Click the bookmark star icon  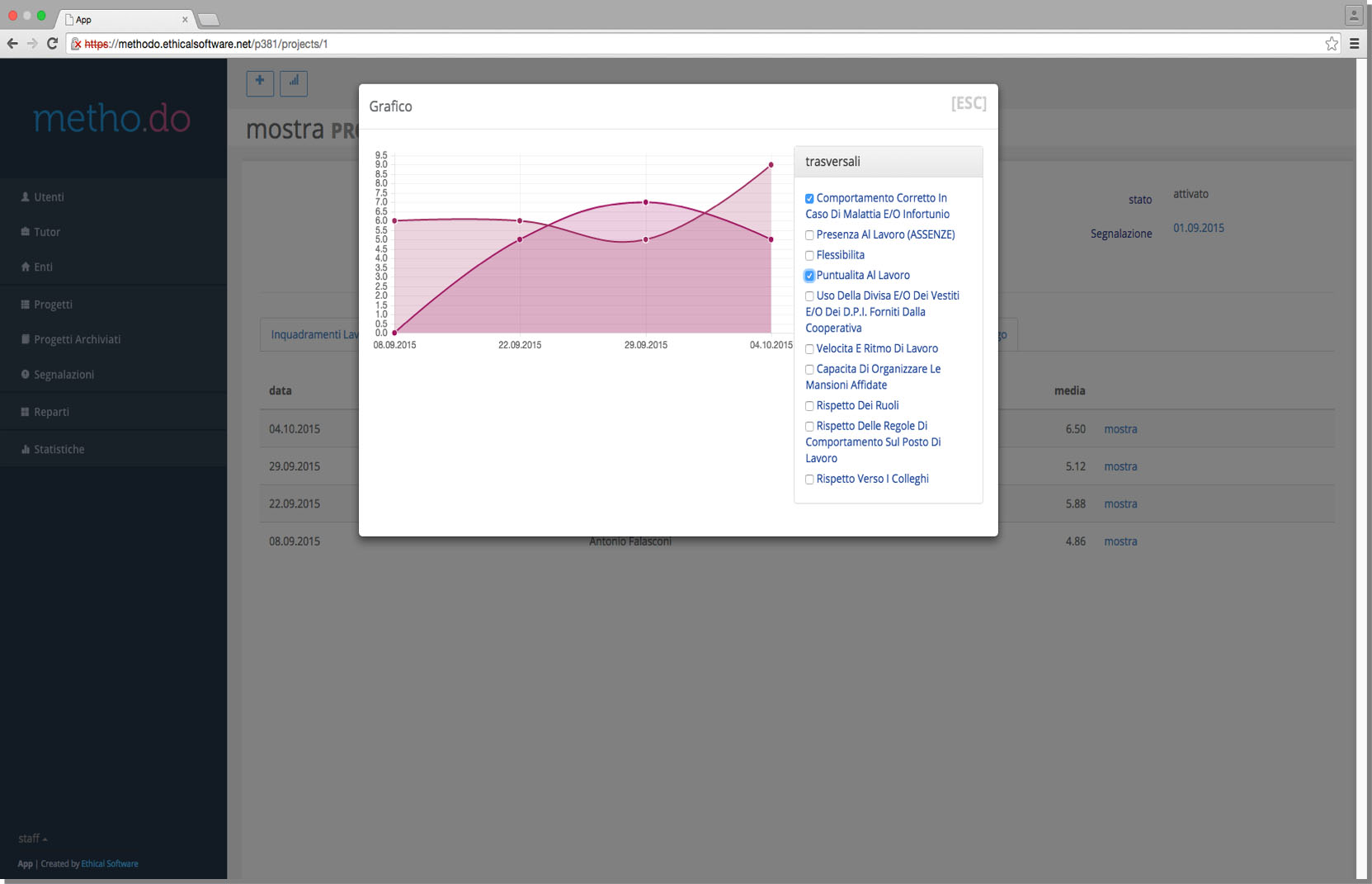1331,44
